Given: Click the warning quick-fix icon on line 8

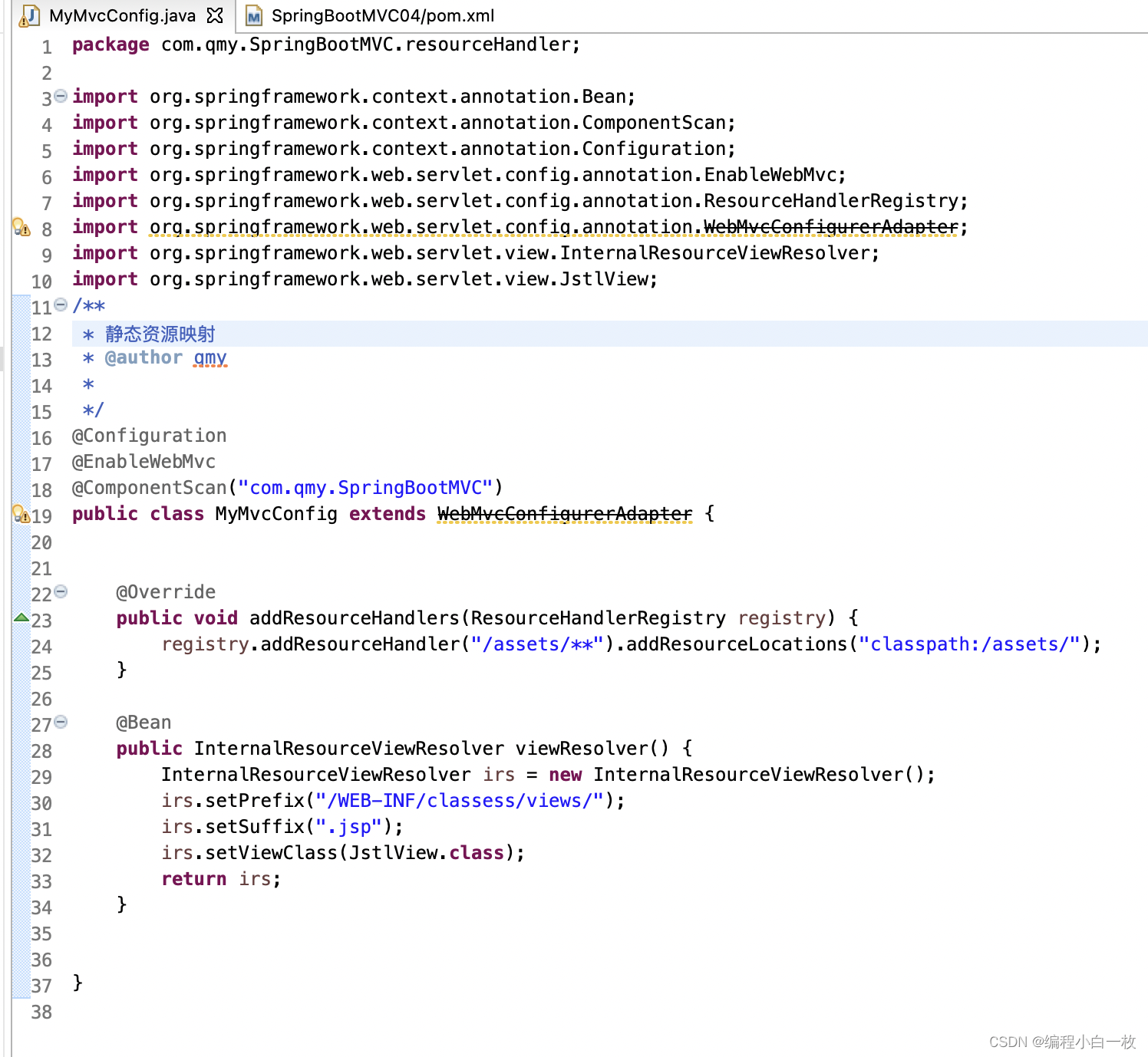Looking at the screenshot, I should [21, 227].
